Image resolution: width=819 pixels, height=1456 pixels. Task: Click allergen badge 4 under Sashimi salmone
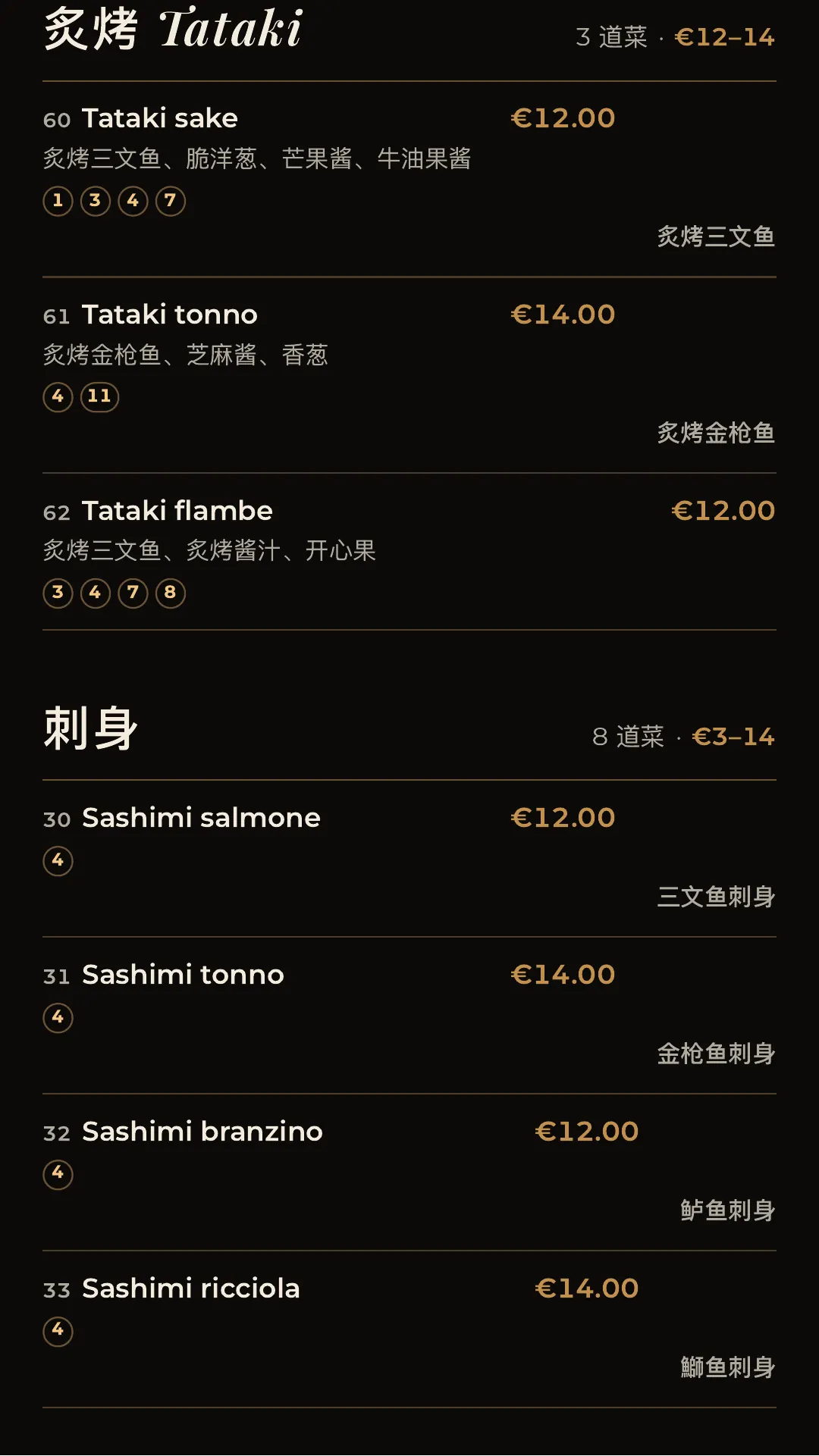(x=58, y=861)
